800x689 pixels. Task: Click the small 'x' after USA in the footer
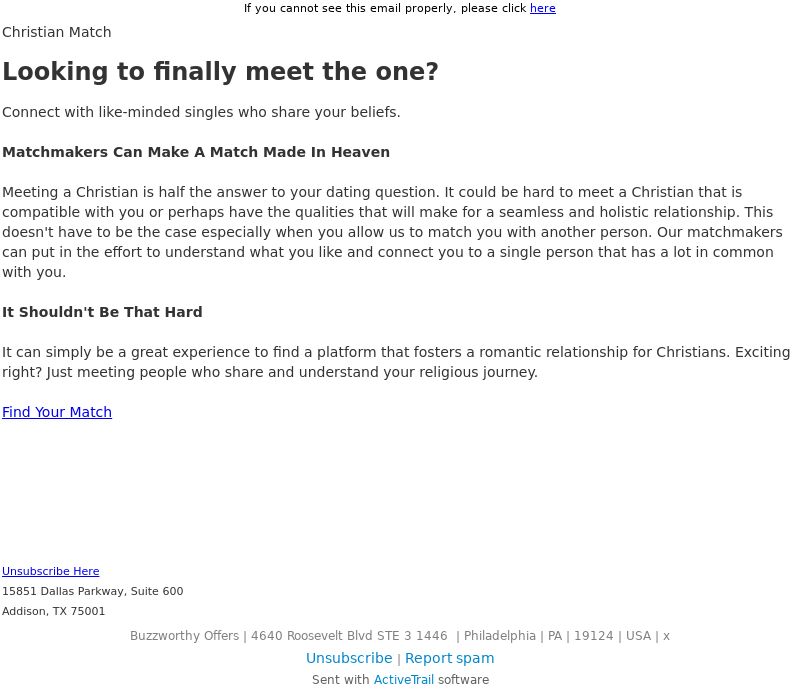tap(666, 636)
